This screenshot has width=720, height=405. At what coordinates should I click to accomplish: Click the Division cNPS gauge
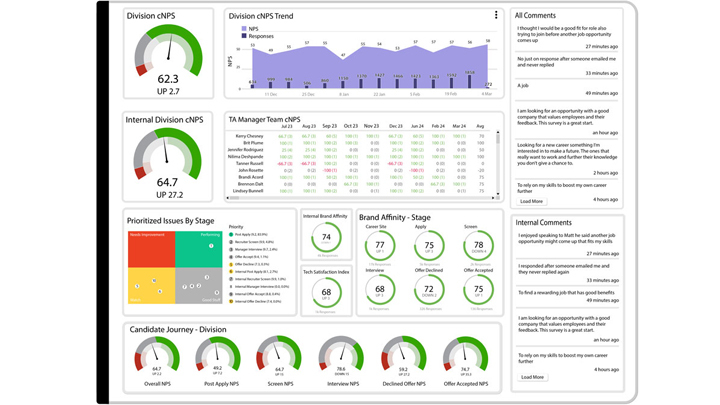click(x=168, y=58)
